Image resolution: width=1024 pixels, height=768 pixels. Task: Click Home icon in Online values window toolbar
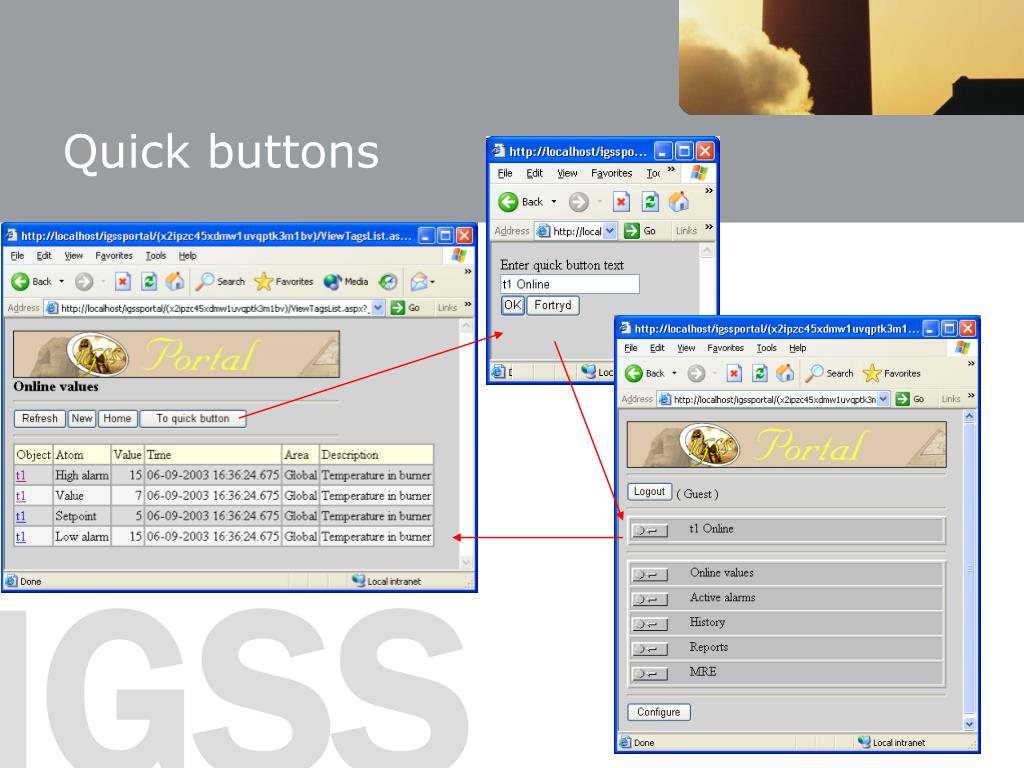[x=174, y=281]
